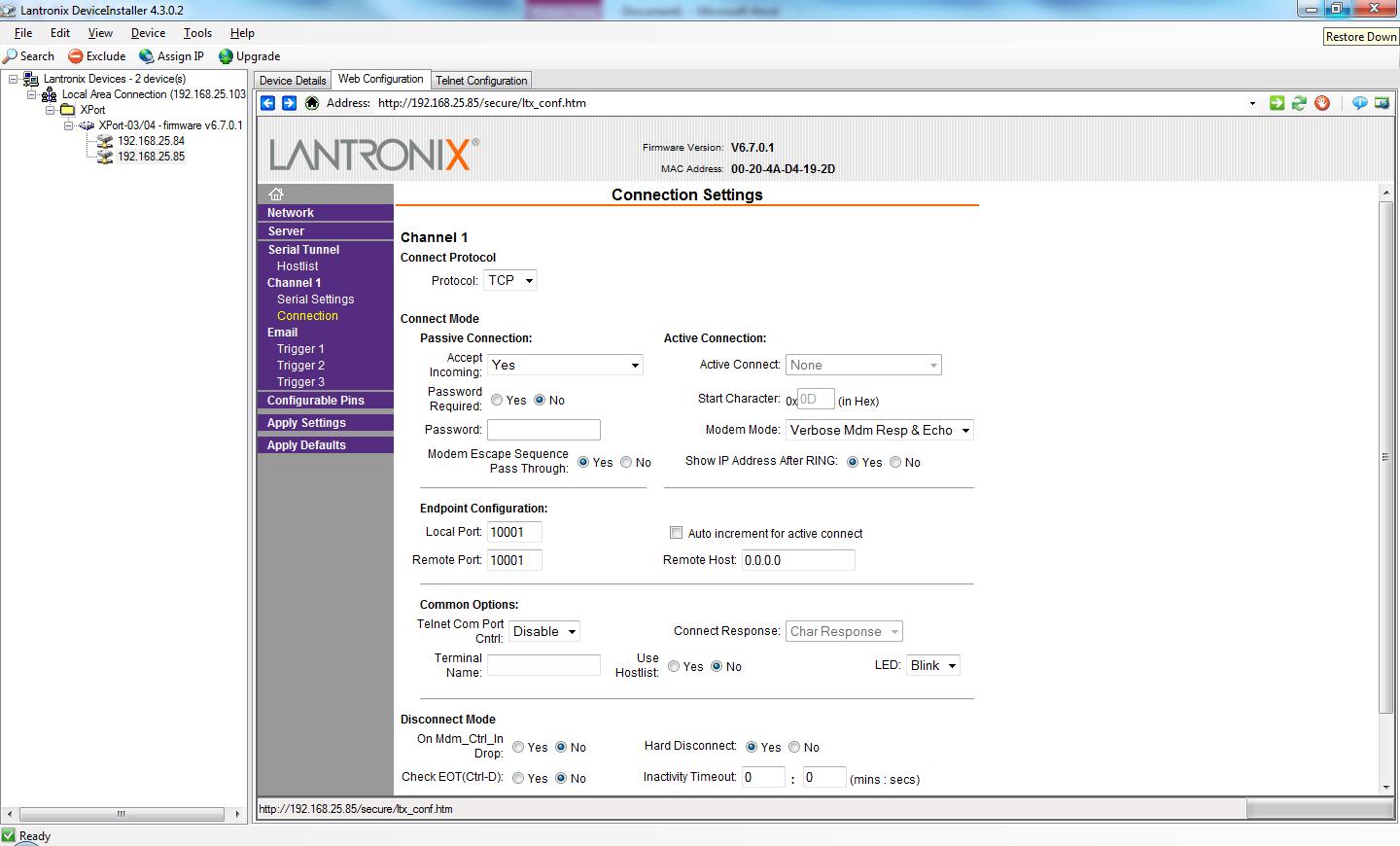Open the File menu
1400x846 pixels.
23,33
